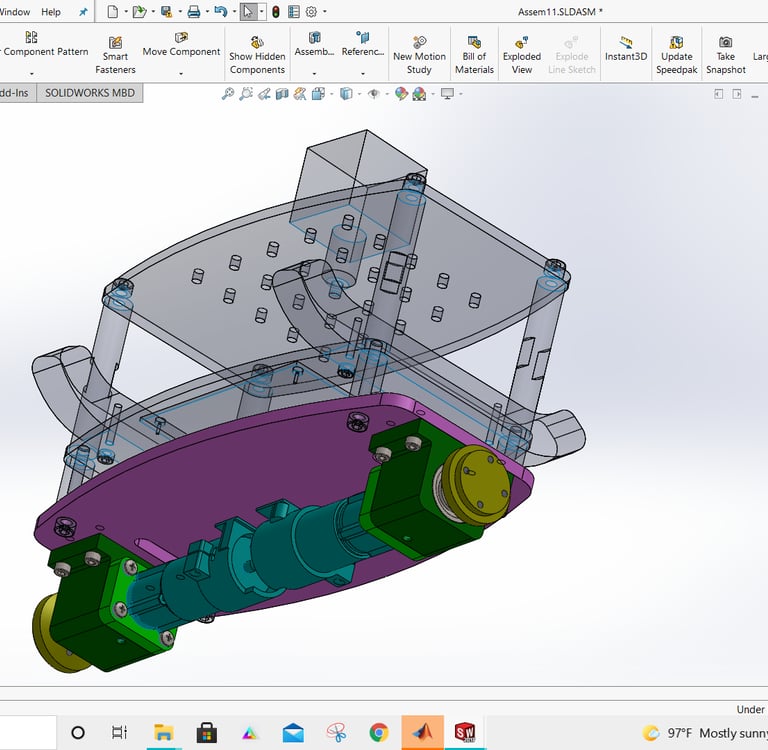The image size is (768, 750).
Task: Insert a Bill of Materials
Action: 474,55
